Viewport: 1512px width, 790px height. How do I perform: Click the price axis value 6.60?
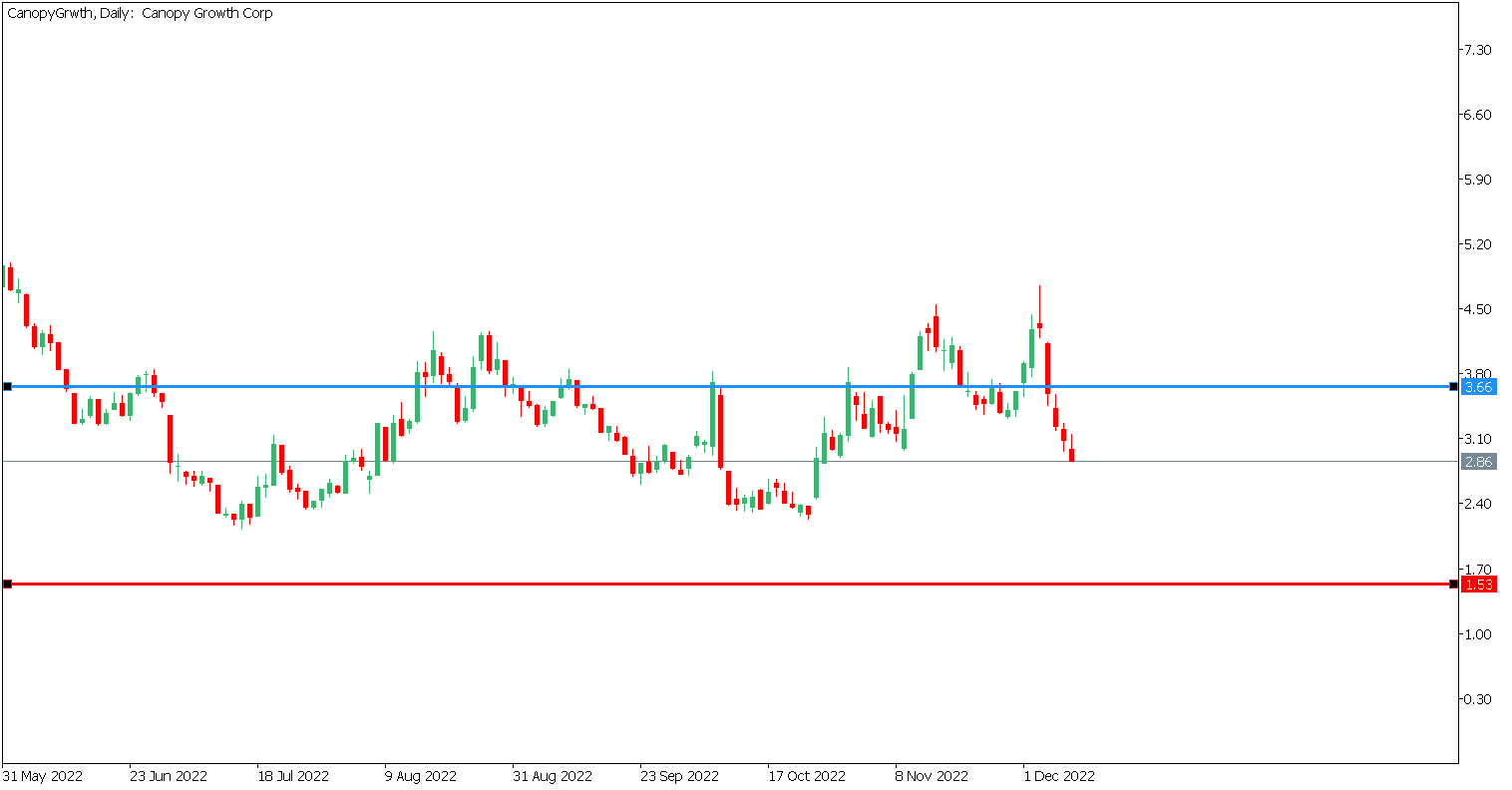[x=1477, y=115]
